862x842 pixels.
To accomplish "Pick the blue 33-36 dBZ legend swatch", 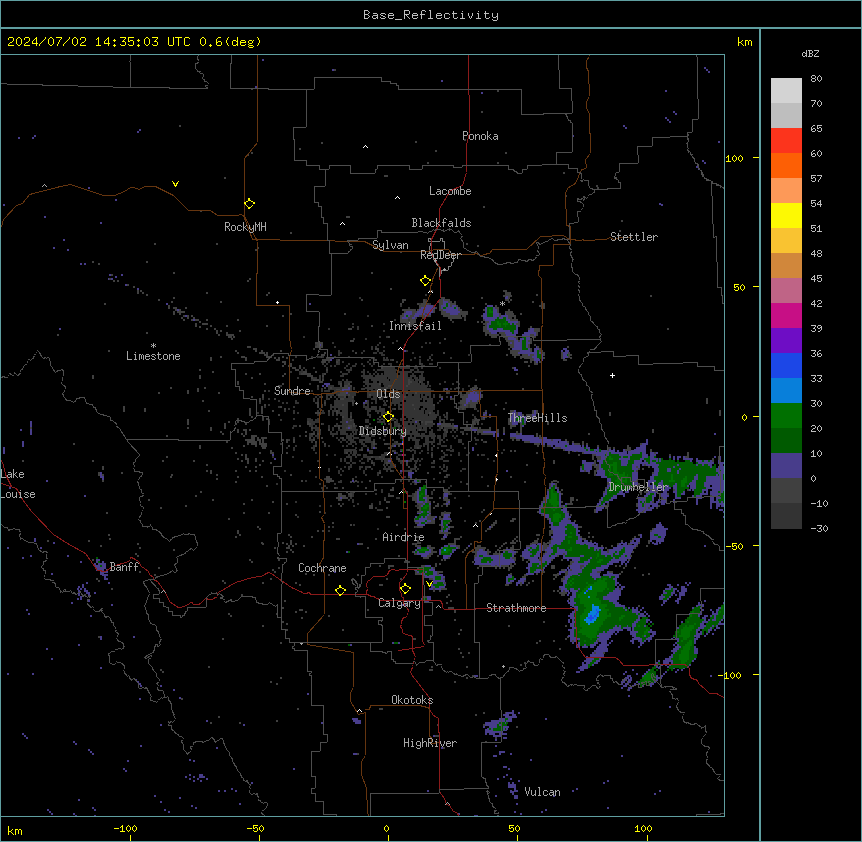I will click(786, 365).
